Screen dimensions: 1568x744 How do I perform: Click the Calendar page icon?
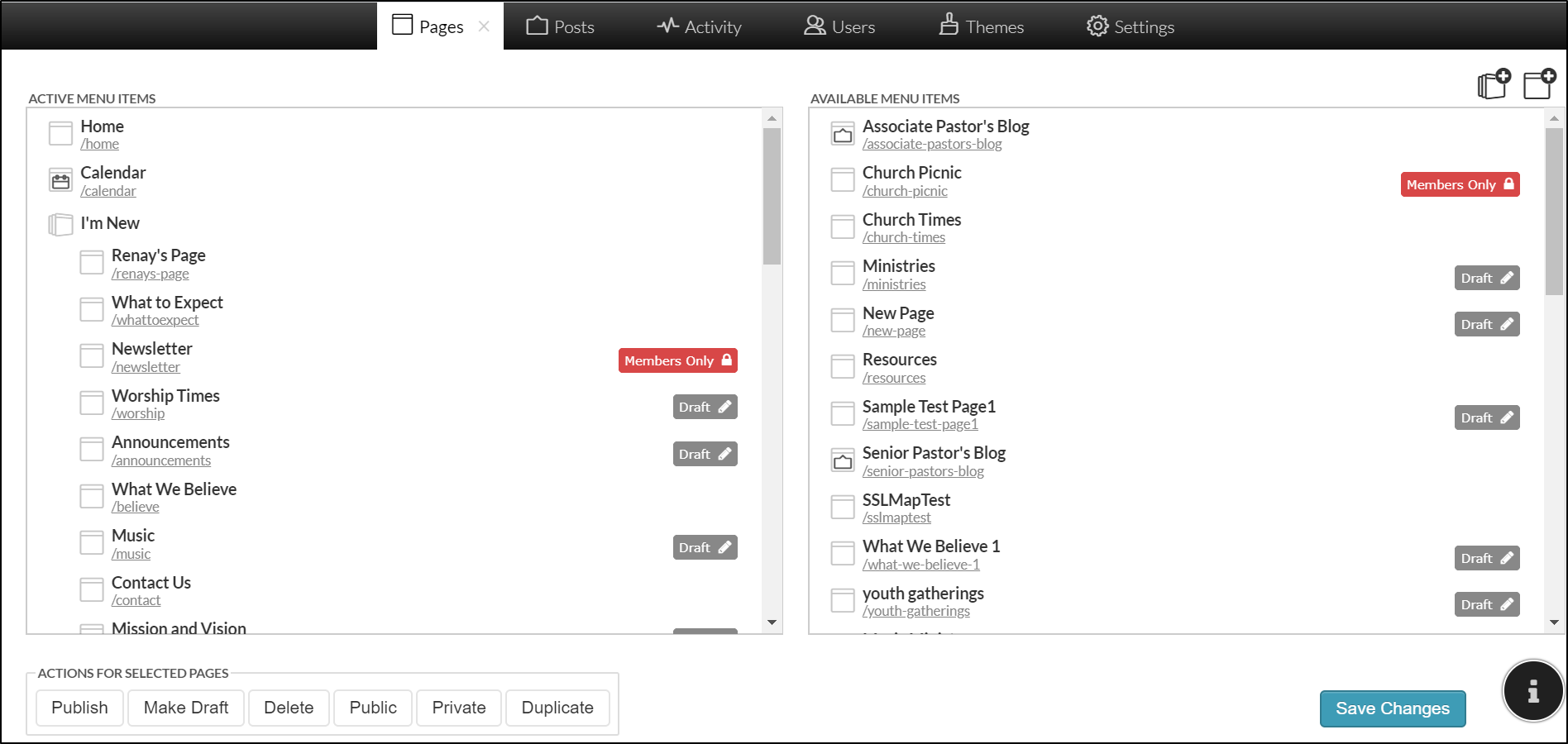pyautogui.click(x=60, y=181)
